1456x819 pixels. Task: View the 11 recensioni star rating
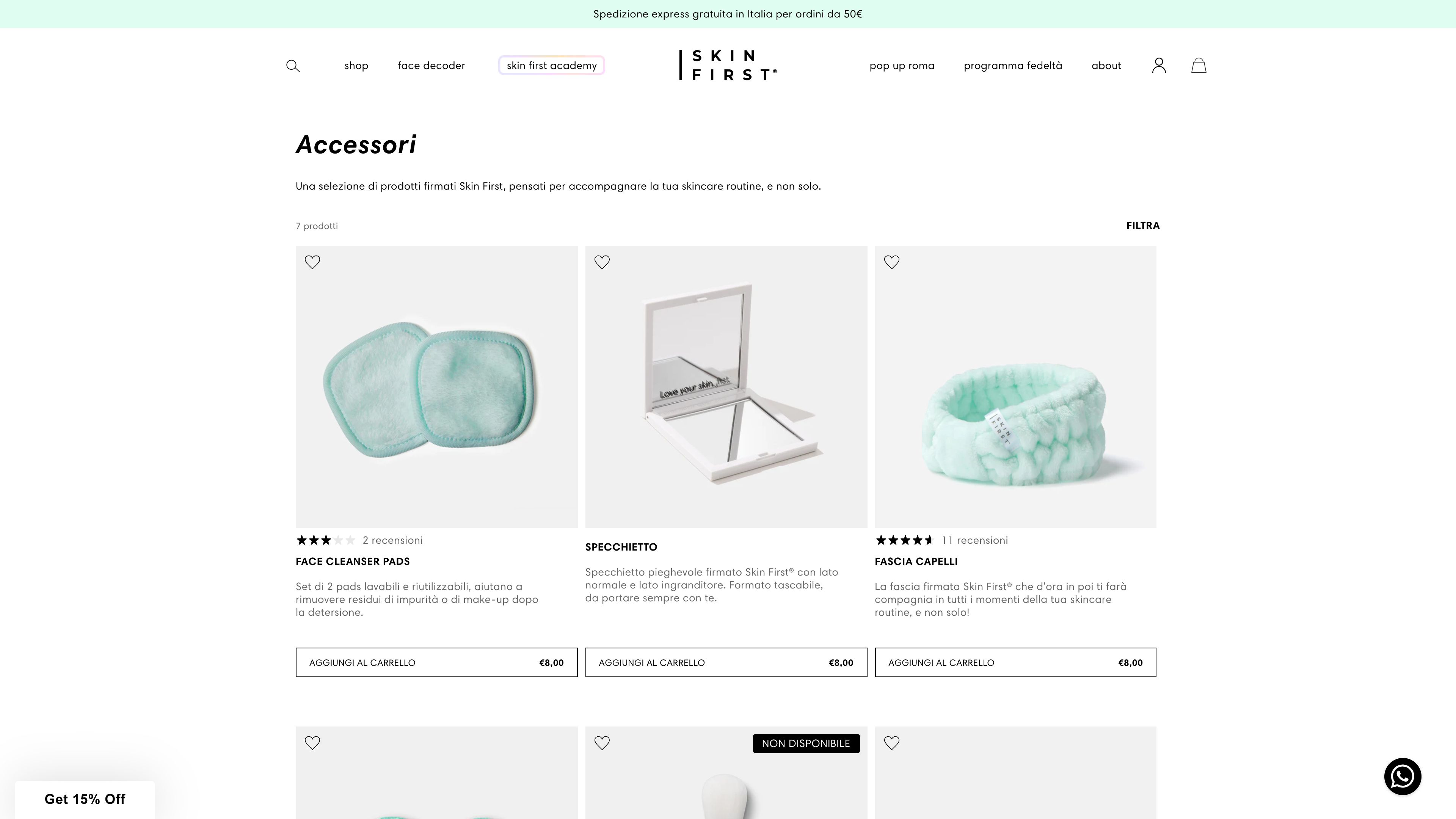click(941, 540)
